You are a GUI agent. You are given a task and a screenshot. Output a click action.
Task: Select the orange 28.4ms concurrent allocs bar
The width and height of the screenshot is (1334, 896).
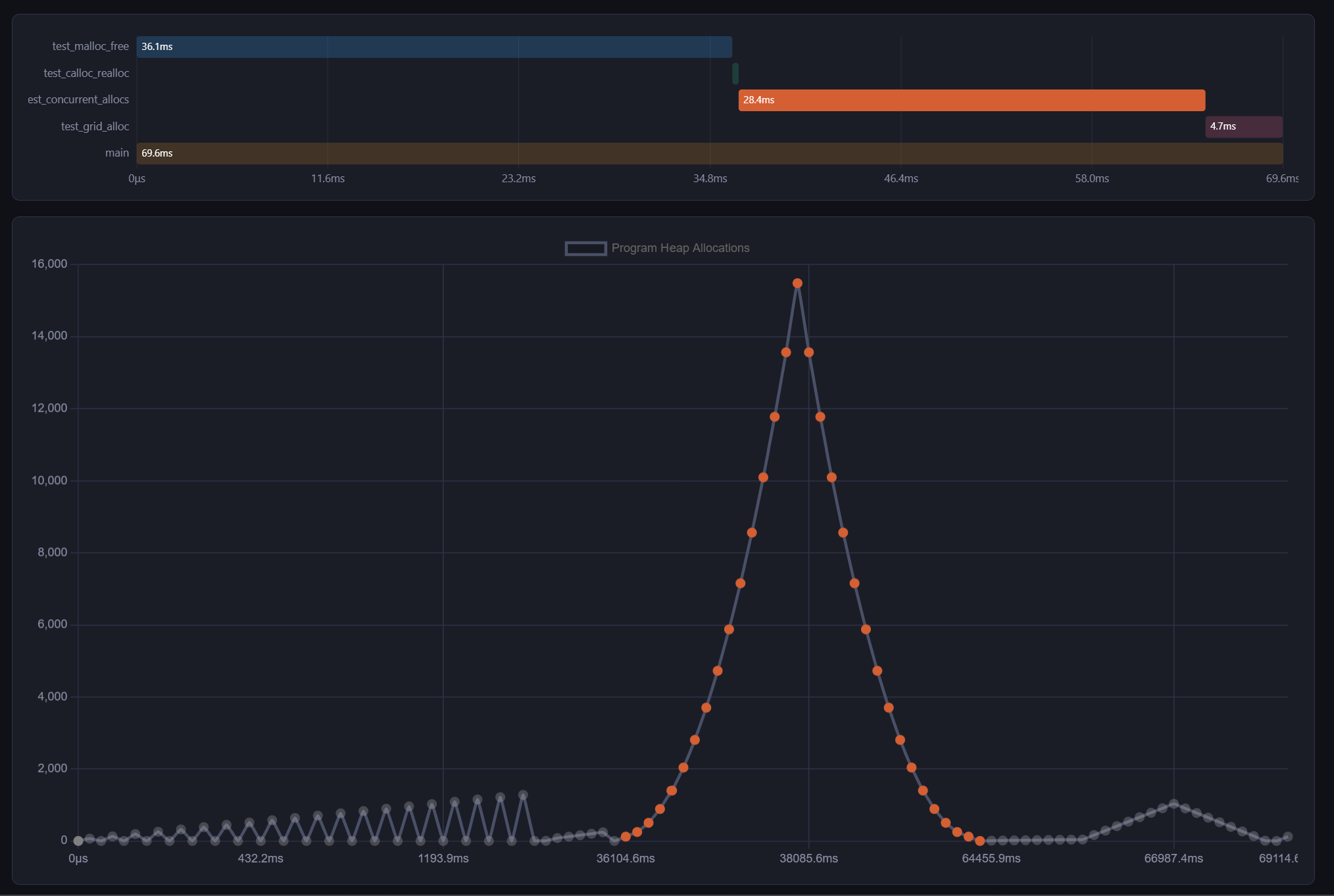pyautogui.click(x=972, y=100)
